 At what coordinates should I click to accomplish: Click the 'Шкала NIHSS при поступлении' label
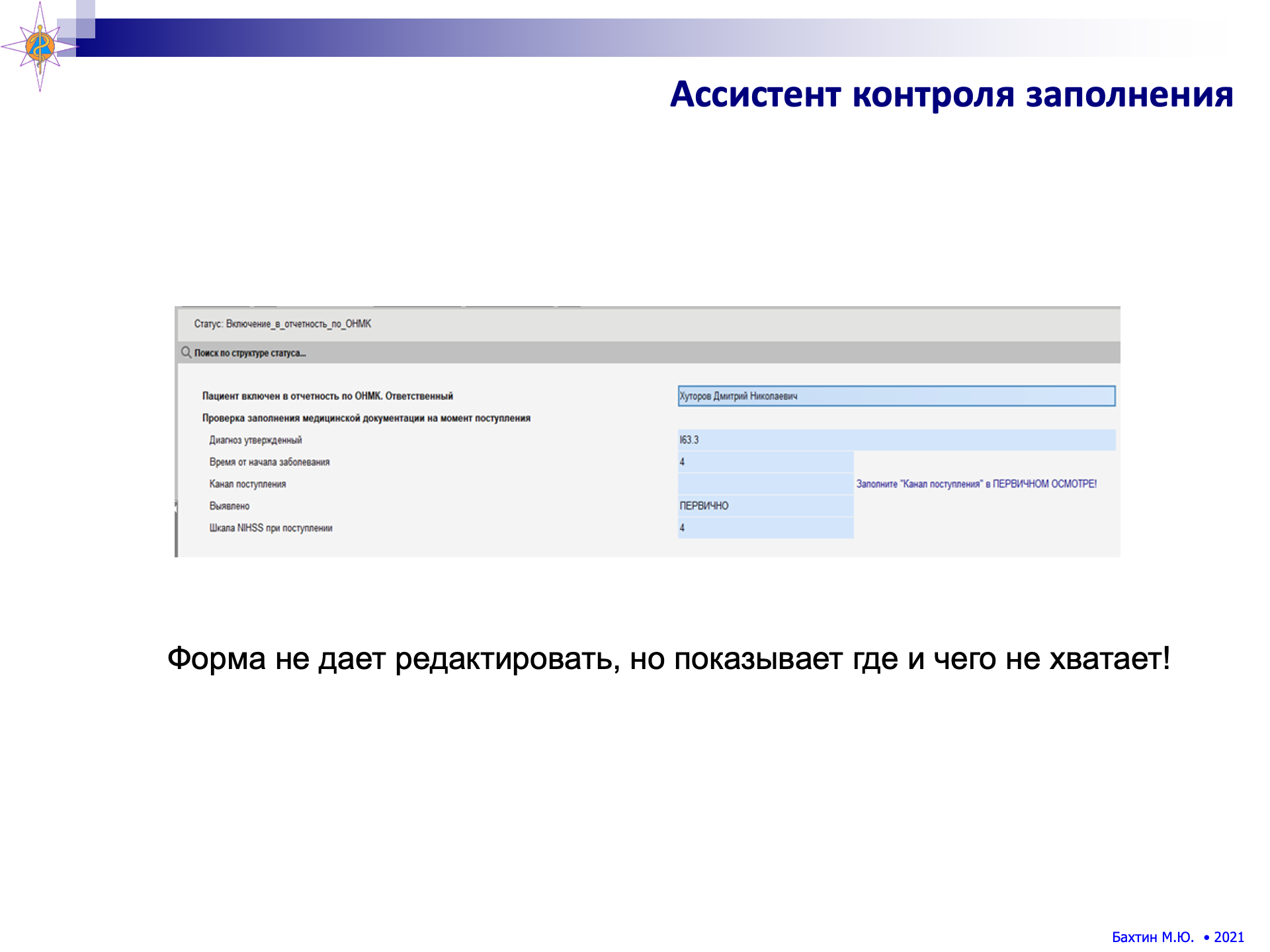coord(271,528)
